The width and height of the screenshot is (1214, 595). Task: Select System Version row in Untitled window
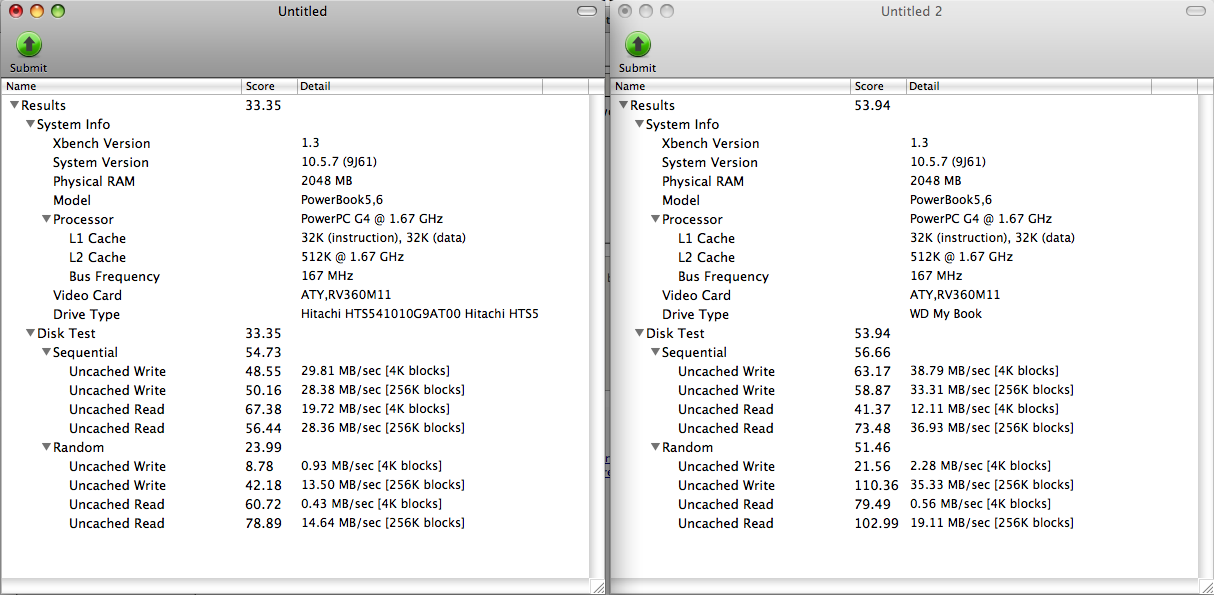pyautogui.click(x=295, y=162)
